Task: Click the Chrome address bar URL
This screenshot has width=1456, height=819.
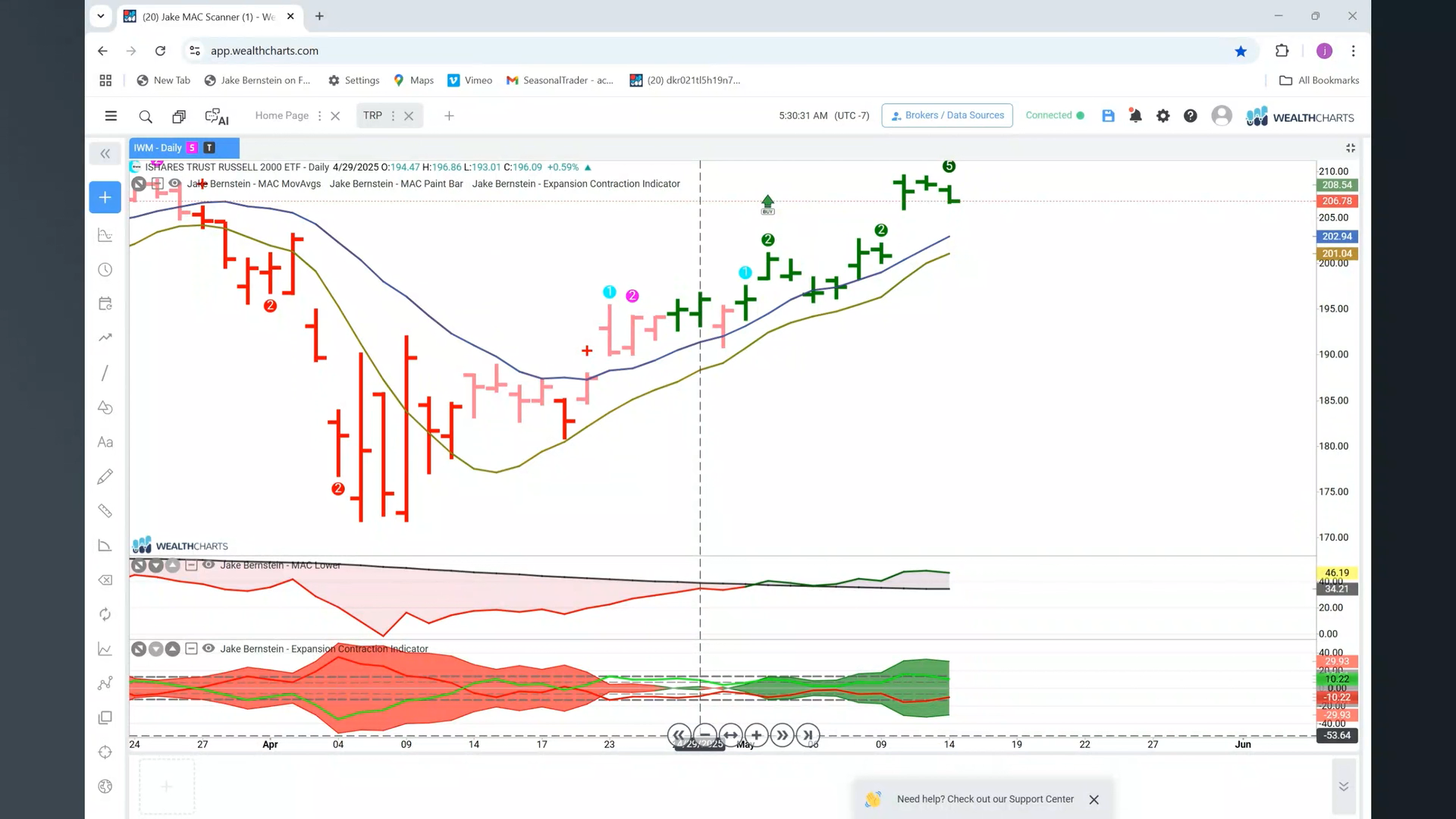Action: (x=264, y=51)
